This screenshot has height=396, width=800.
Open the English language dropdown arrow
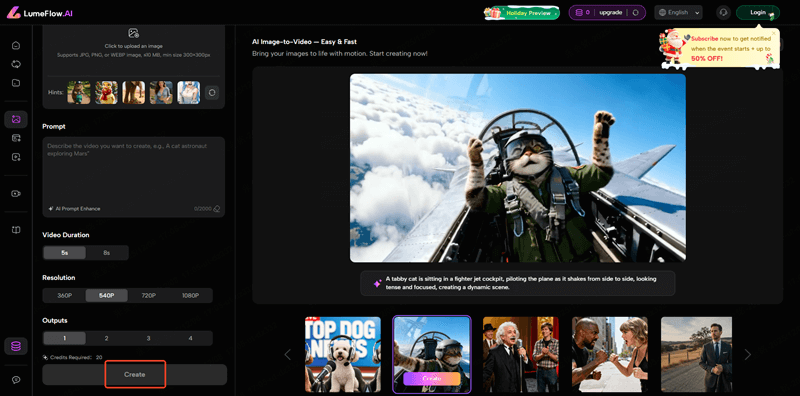(x=697, y=13)
